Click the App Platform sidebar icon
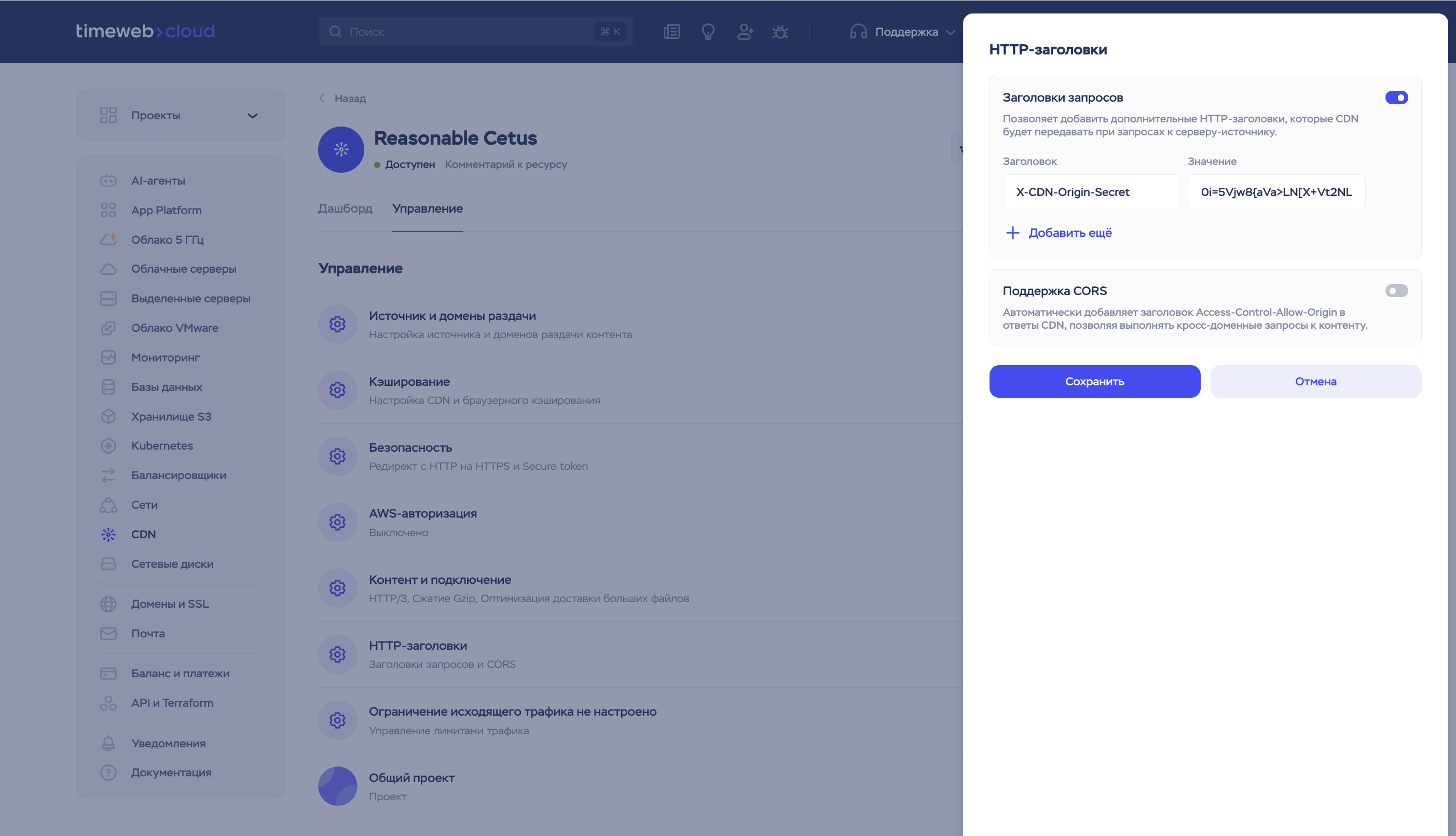Screen dimensions: 1456x836 (108, 210)
